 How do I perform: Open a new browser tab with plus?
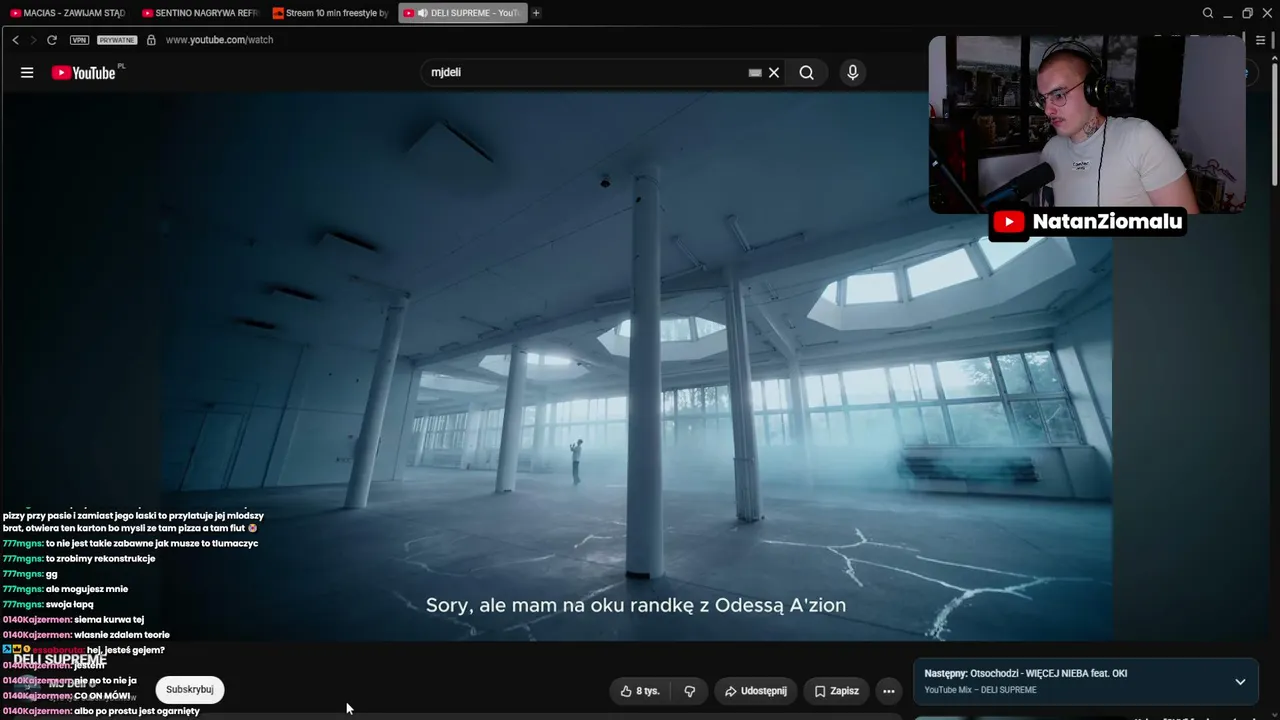pyautogui.click(x=536, y=13)
